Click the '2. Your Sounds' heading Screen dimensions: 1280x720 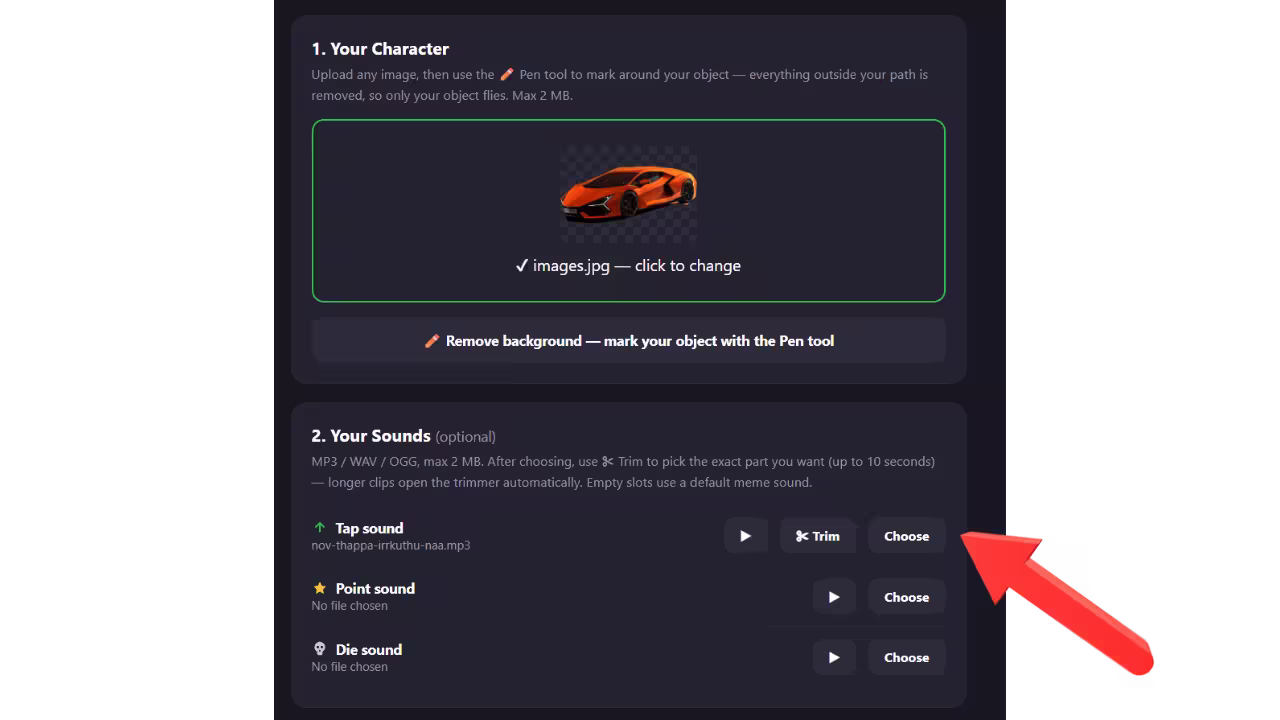pyautogui.click(x=371, y=436)
